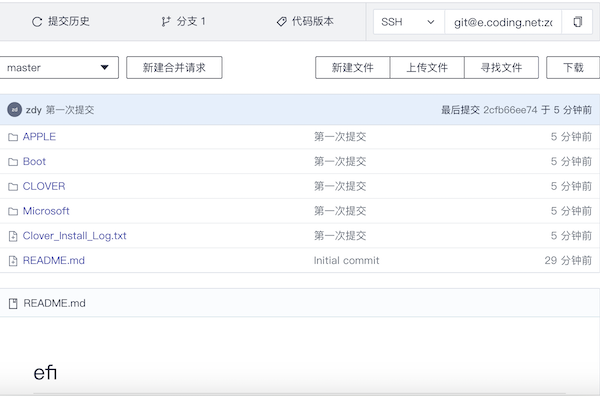Open the 提交历史 commit history tab
Image resolution: width=600 pixels, height=396 pixels.
[60, 21]
